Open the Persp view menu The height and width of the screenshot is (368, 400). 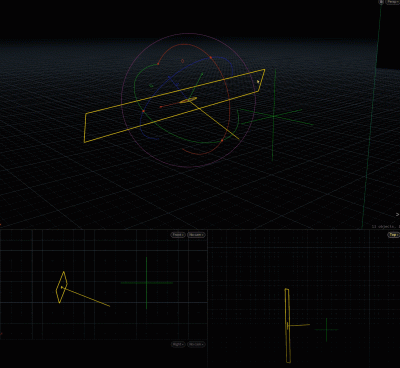click(x=393, y=2)
